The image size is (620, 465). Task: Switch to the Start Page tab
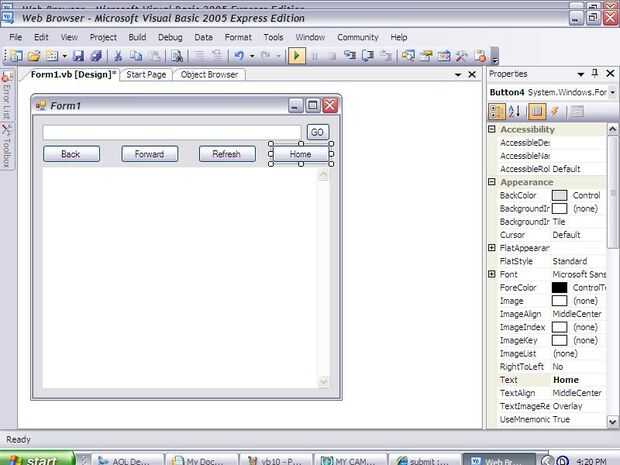146,74
